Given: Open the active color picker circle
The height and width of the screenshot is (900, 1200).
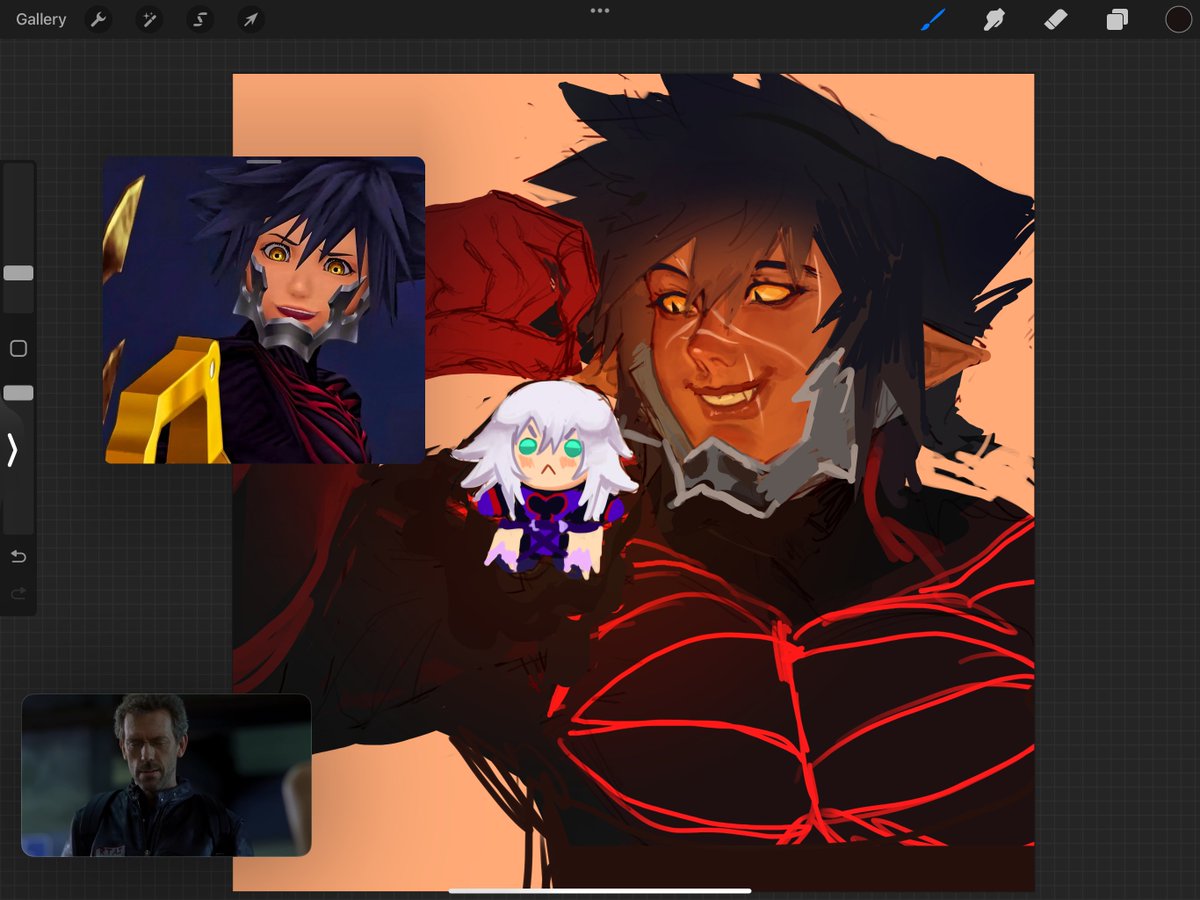Looking at the screenshot, I should click(1178, 19).
